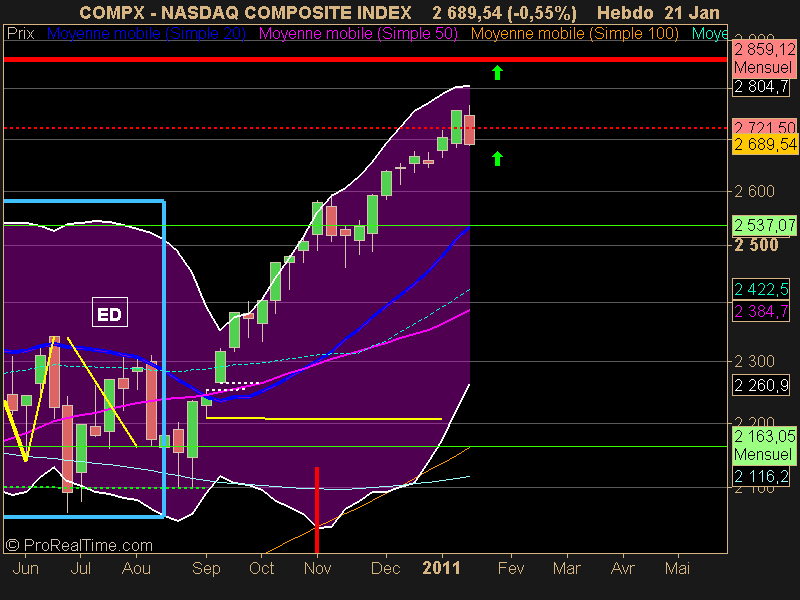This screenshot has height=600, width=800.
Task: Click the Fev label on time axis
Action: point(511,568)
